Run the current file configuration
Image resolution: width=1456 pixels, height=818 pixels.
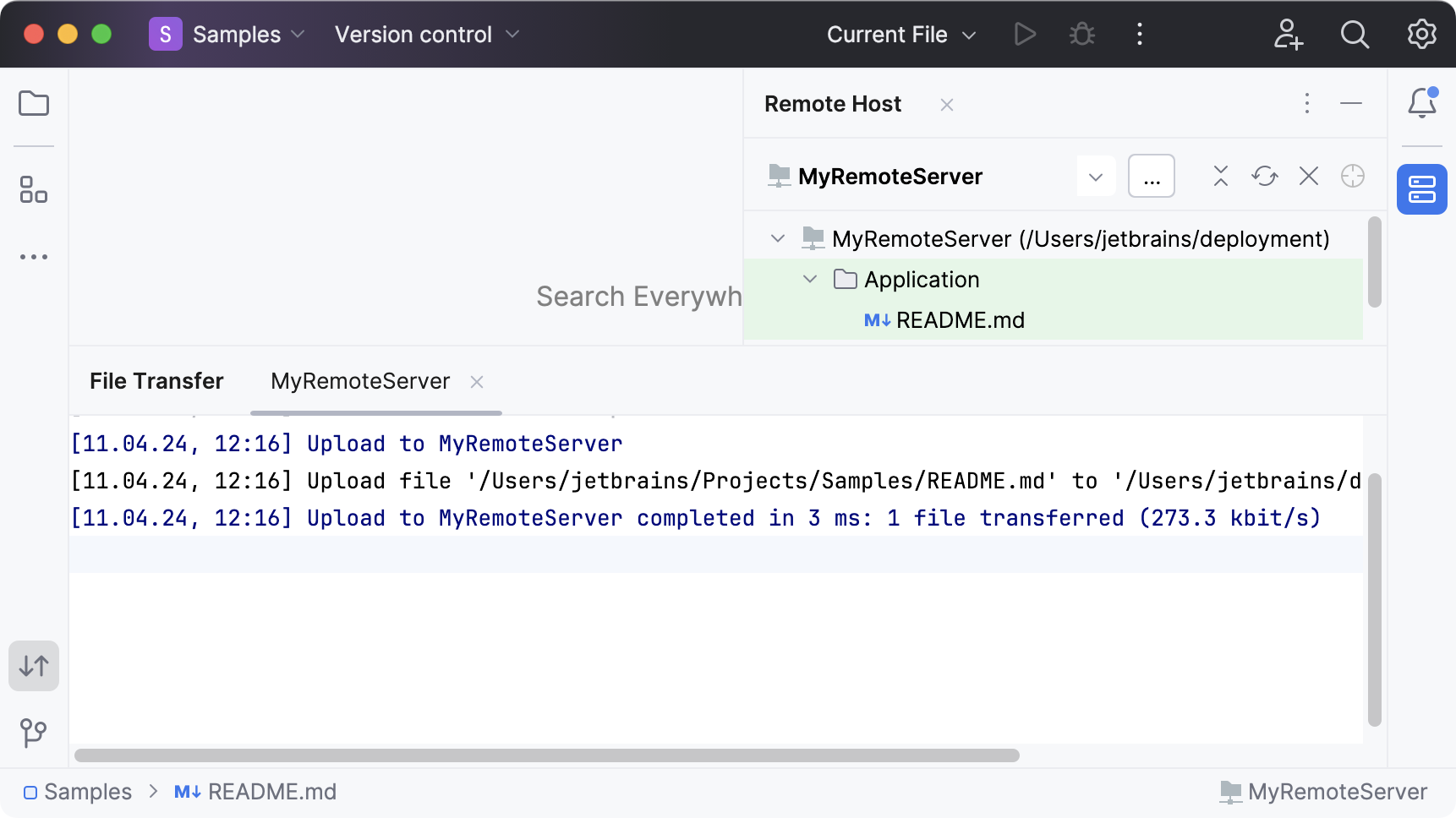[x=1025, y=34]
